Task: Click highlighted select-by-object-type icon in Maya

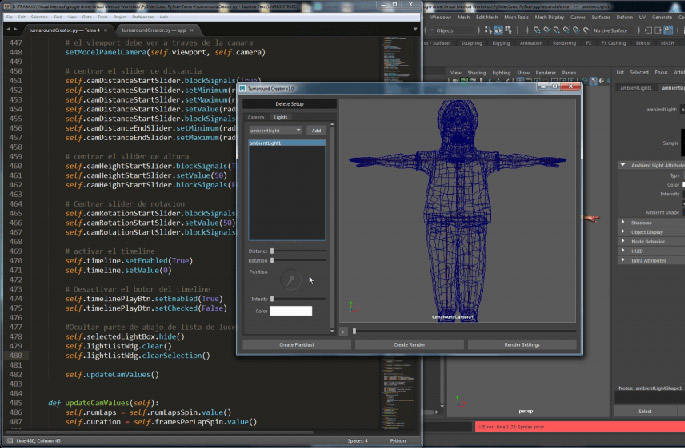Action: 498,30
